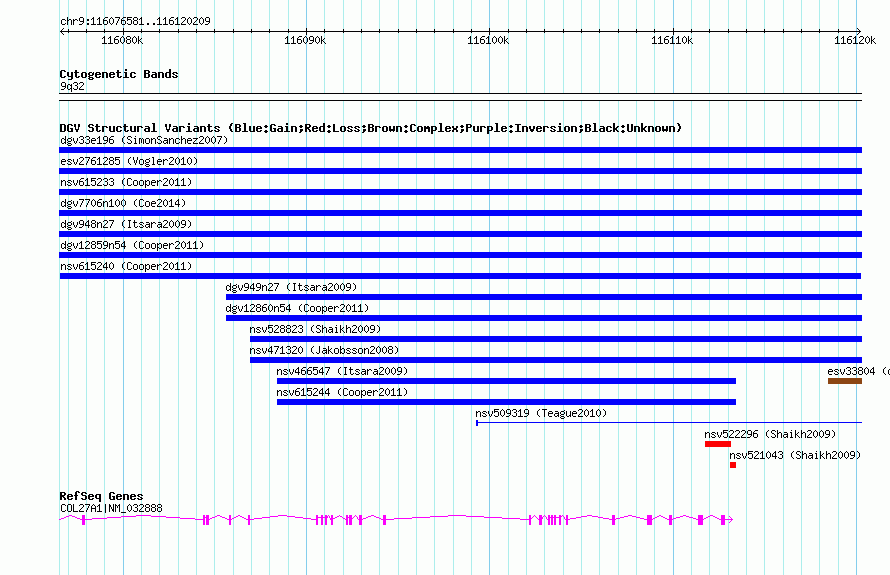Image resolution: width=890 pixels, height=575 pixels.
Task: Click the DGV Structural Variants track title
Action: (371, 128)
